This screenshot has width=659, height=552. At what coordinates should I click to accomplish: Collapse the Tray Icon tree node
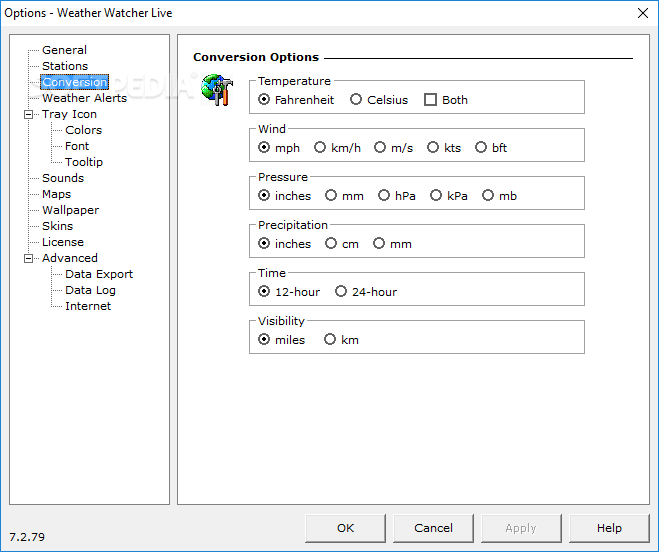29,114
